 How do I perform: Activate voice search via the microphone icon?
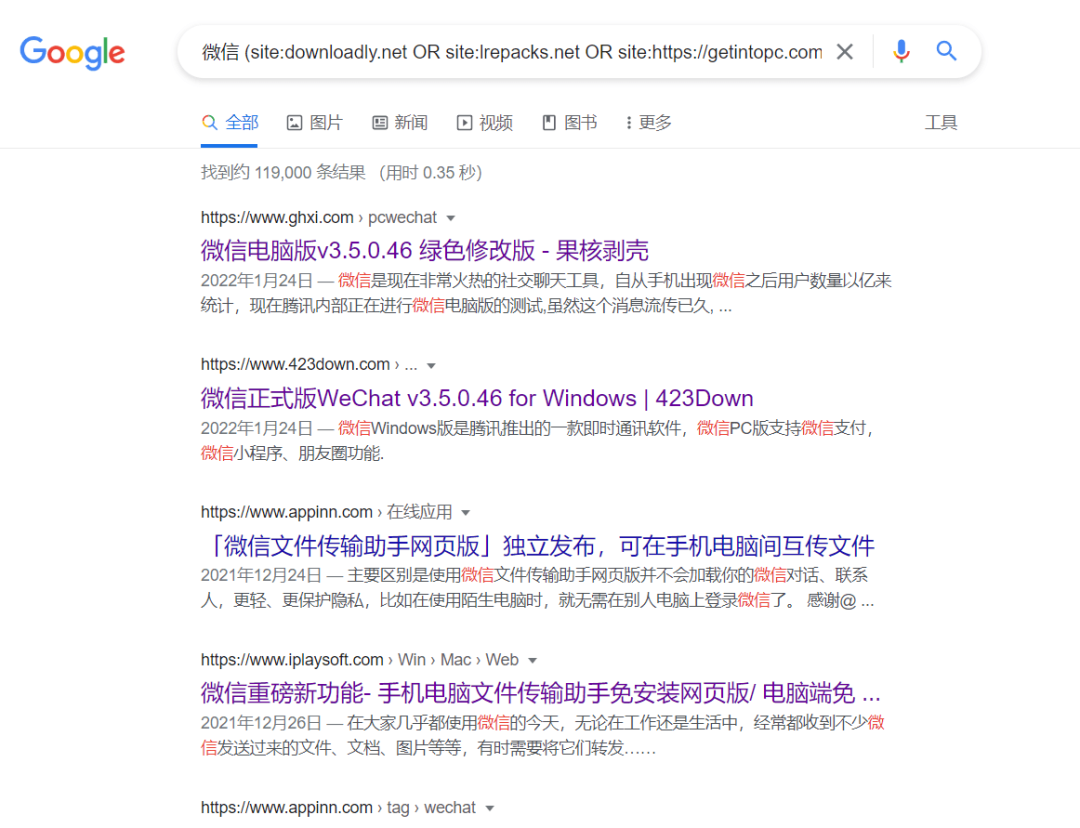click(x=901, y=51)
